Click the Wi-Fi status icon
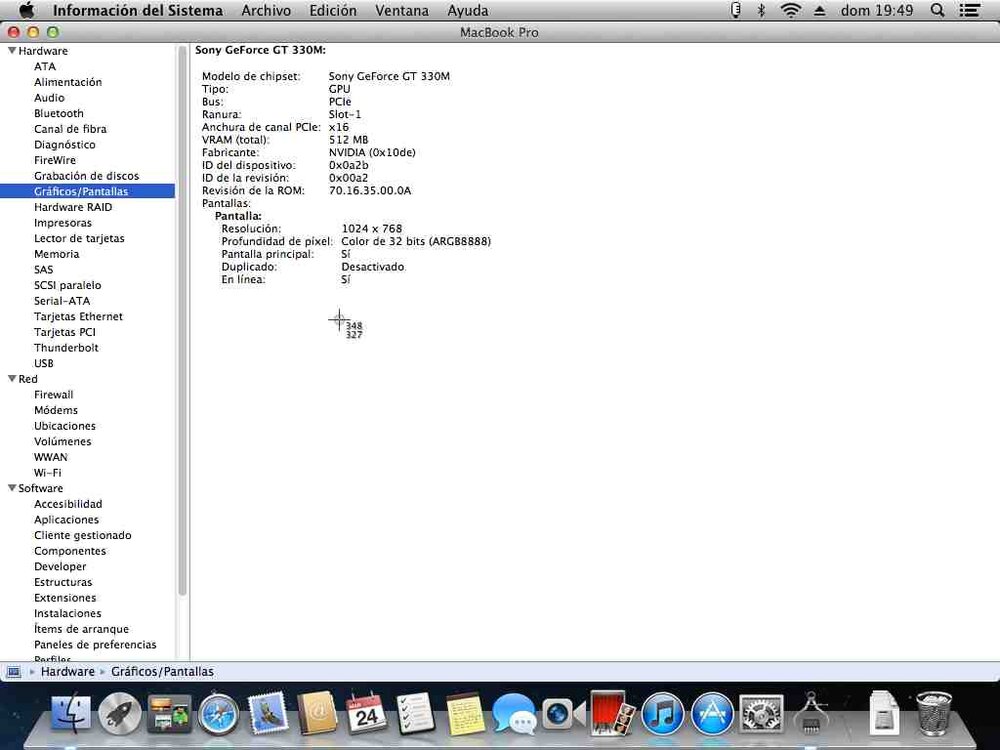 click(791, 10)
